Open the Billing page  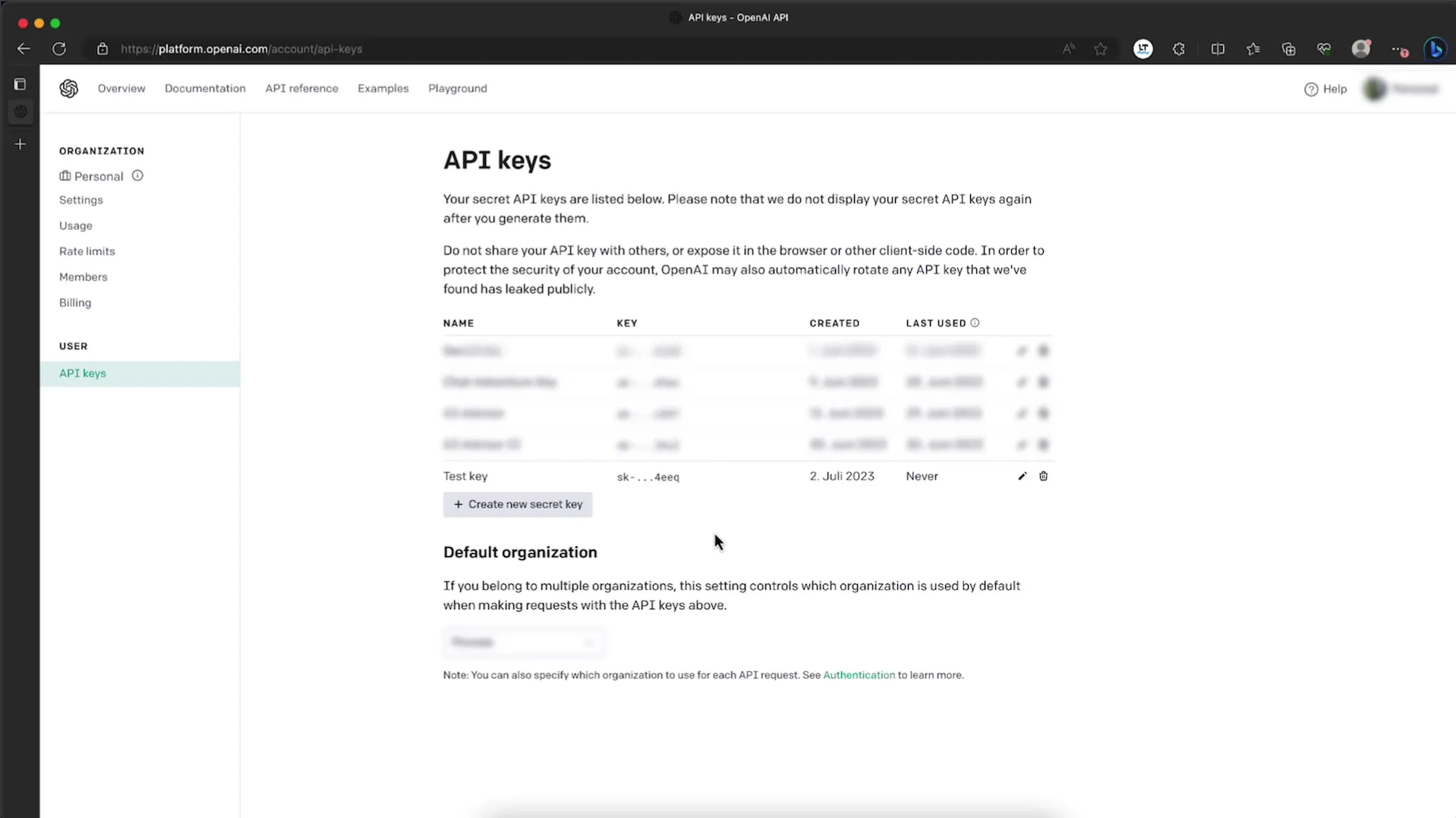(x=75, y=303)
